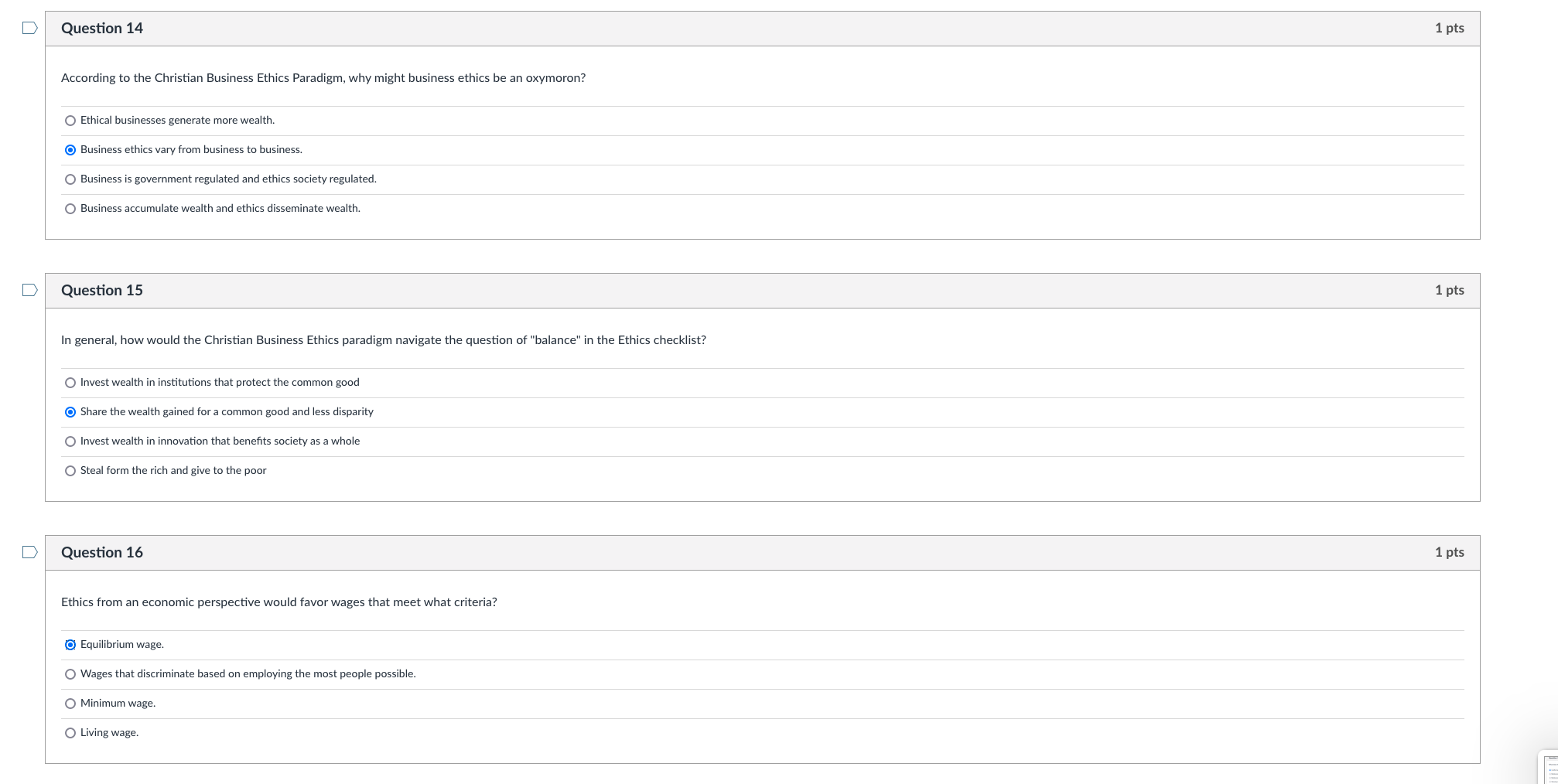Pick 'Steal form the rich' answer
The width and height of the screenshot is (1558, 784).
70,471
